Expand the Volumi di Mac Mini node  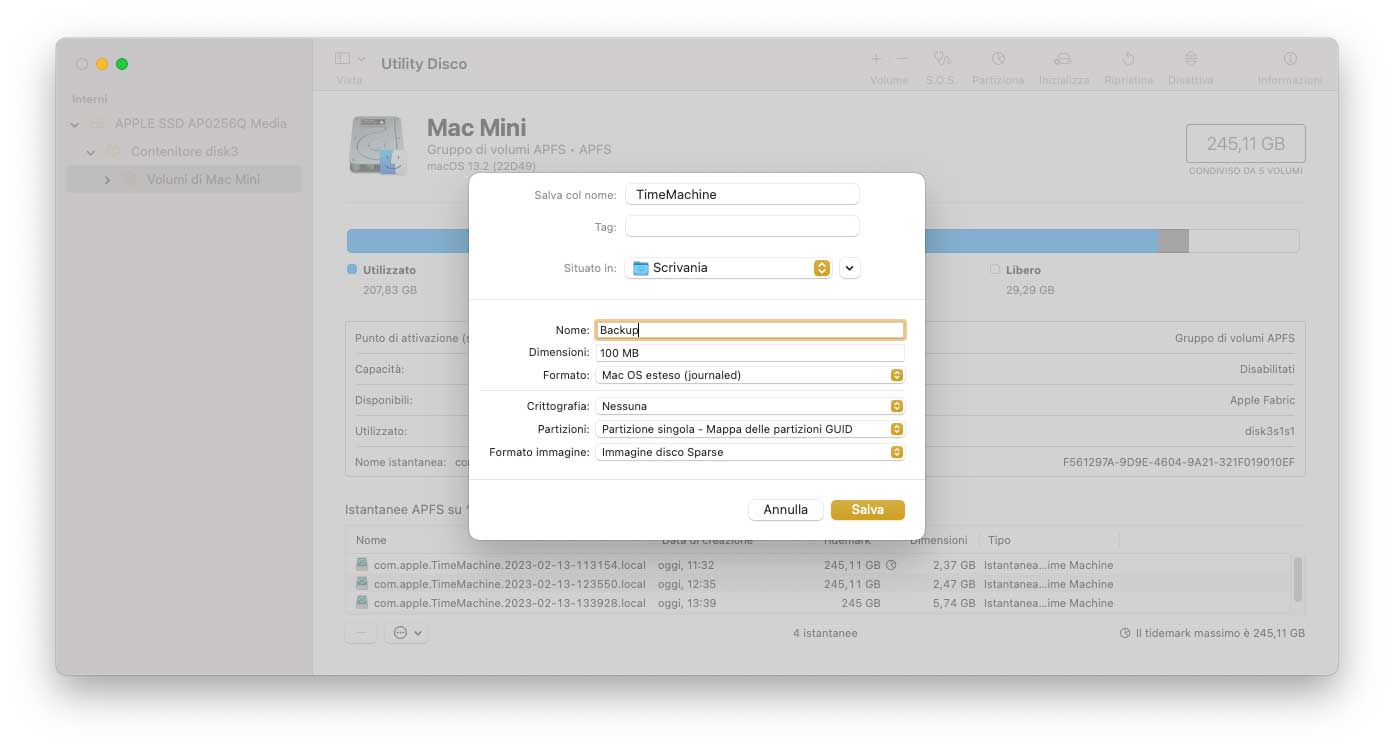click(107, 180)
